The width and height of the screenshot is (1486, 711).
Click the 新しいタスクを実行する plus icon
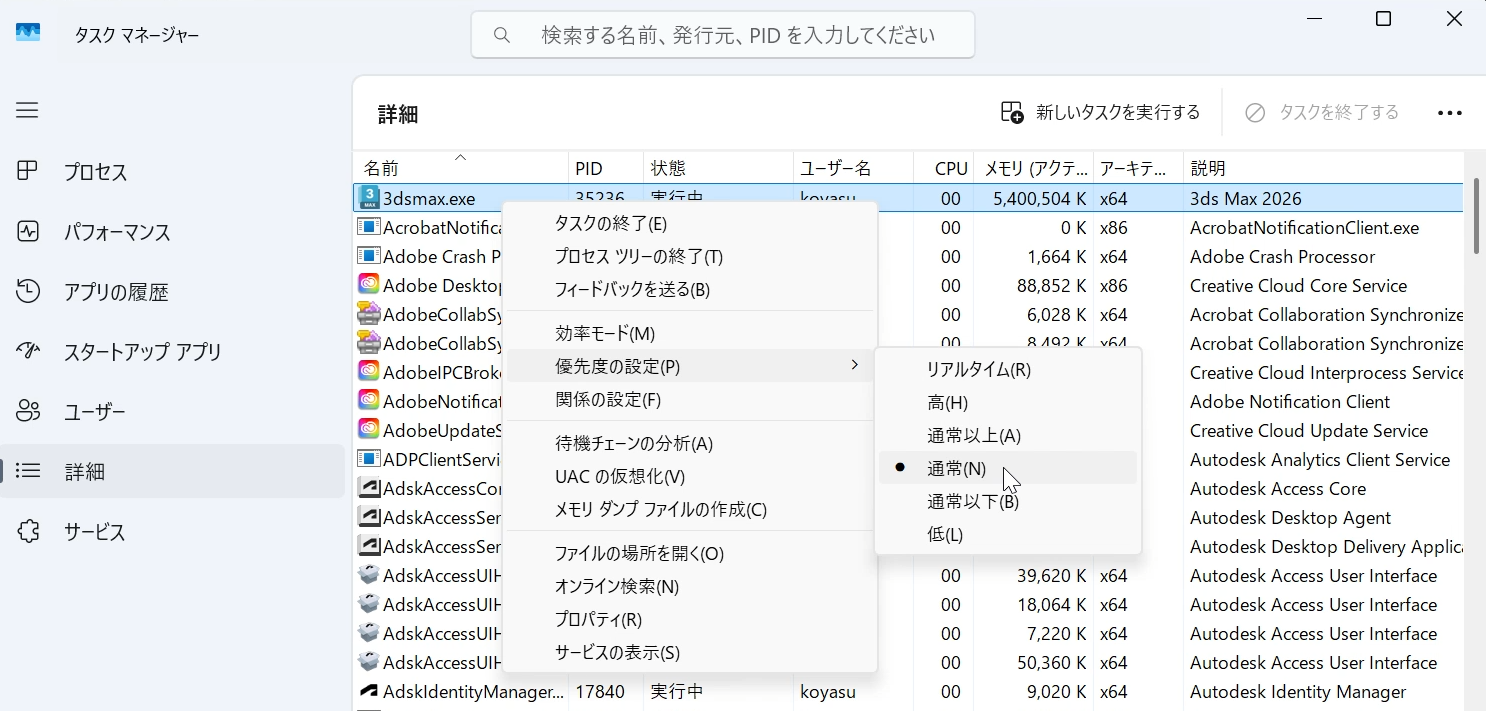point(1012,113)
